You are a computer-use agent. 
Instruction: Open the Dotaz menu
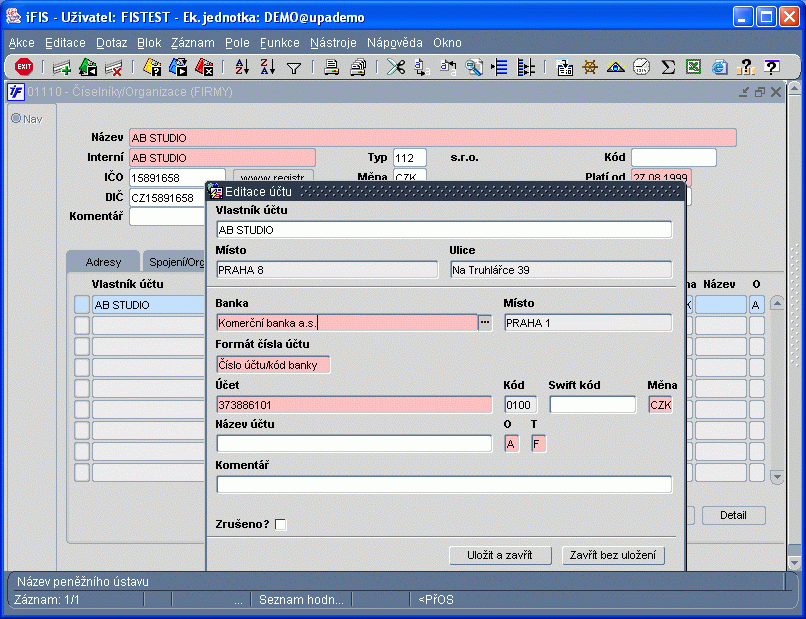112,43
